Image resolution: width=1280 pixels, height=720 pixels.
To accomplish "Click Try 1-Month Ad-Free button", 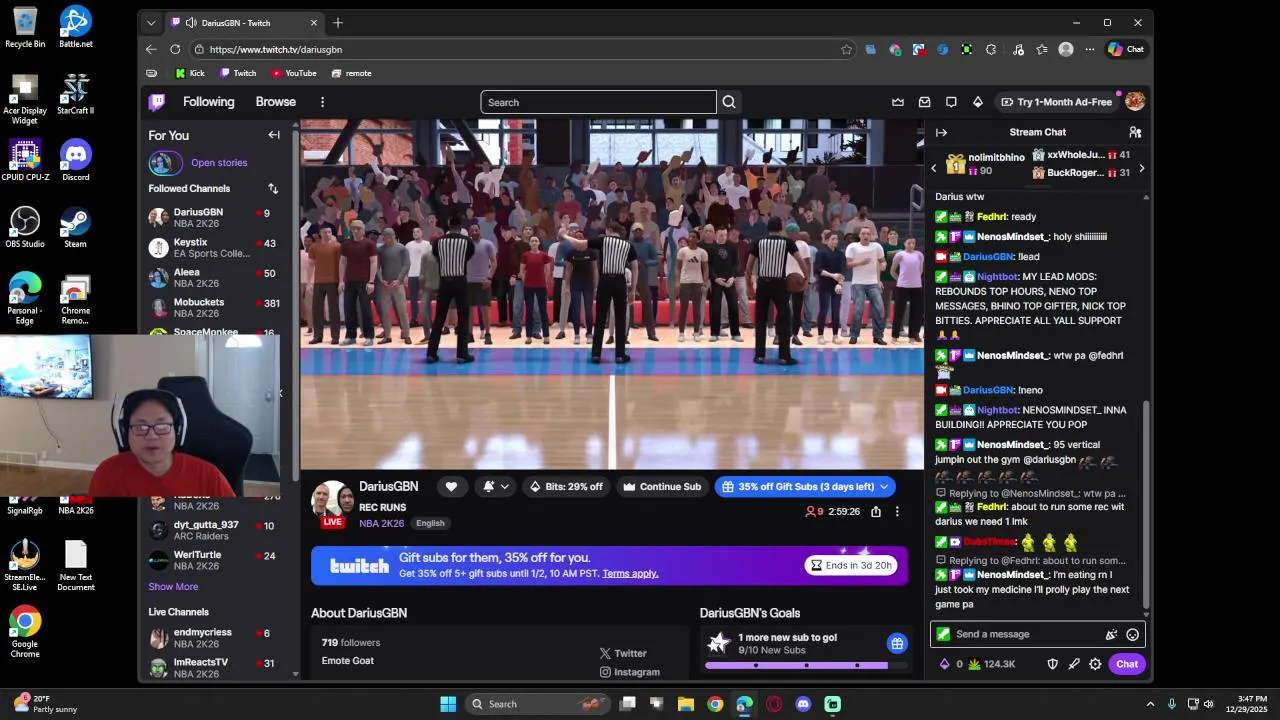I will (1056, 102).
